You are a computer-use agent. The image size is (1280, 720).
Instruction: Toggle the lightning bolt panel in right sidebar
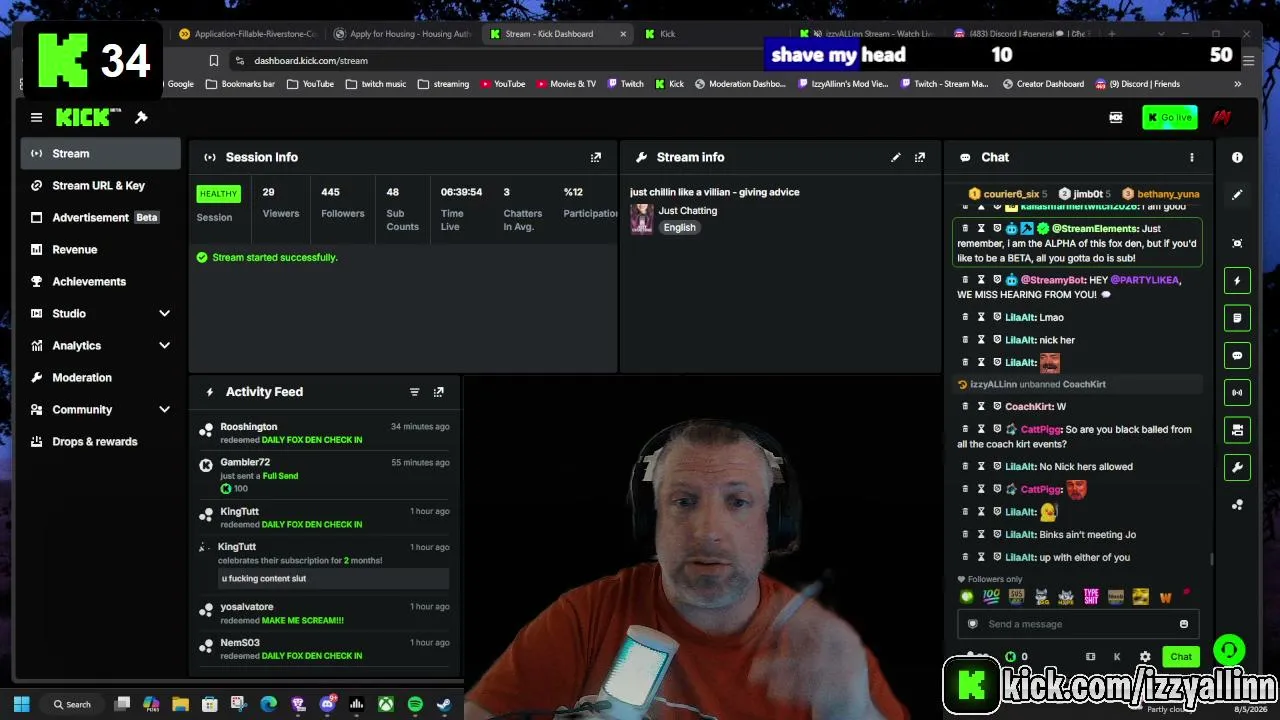pos(1237,281)
